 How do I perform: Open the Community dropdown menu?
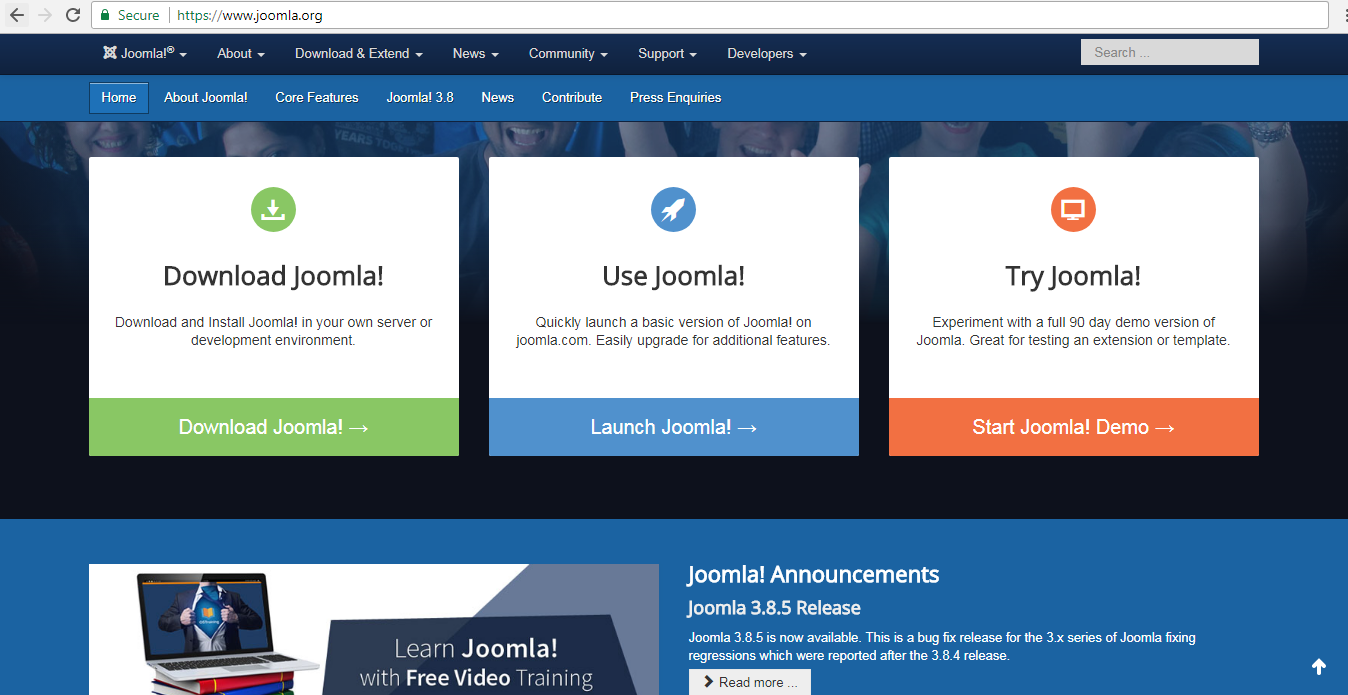(x=568, y=53)
